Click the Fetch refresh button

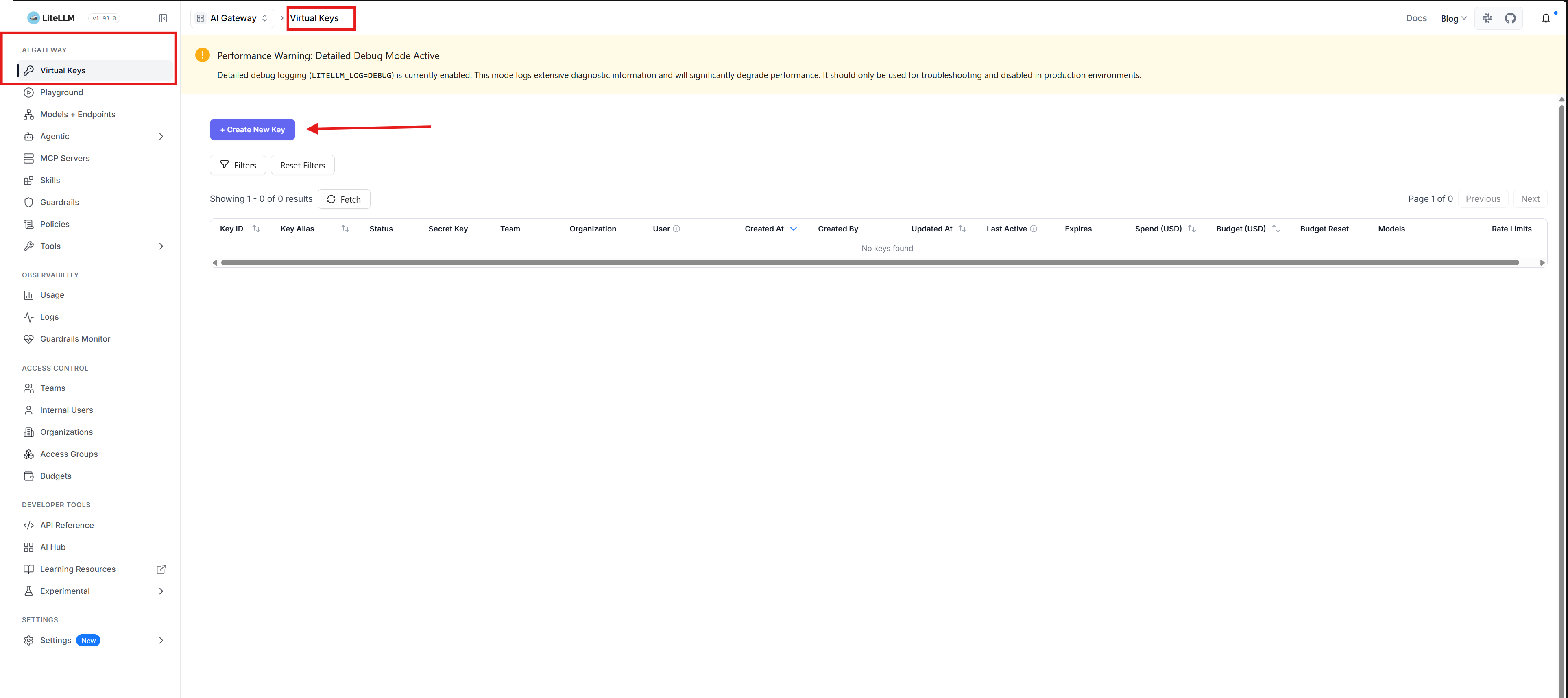344,199
